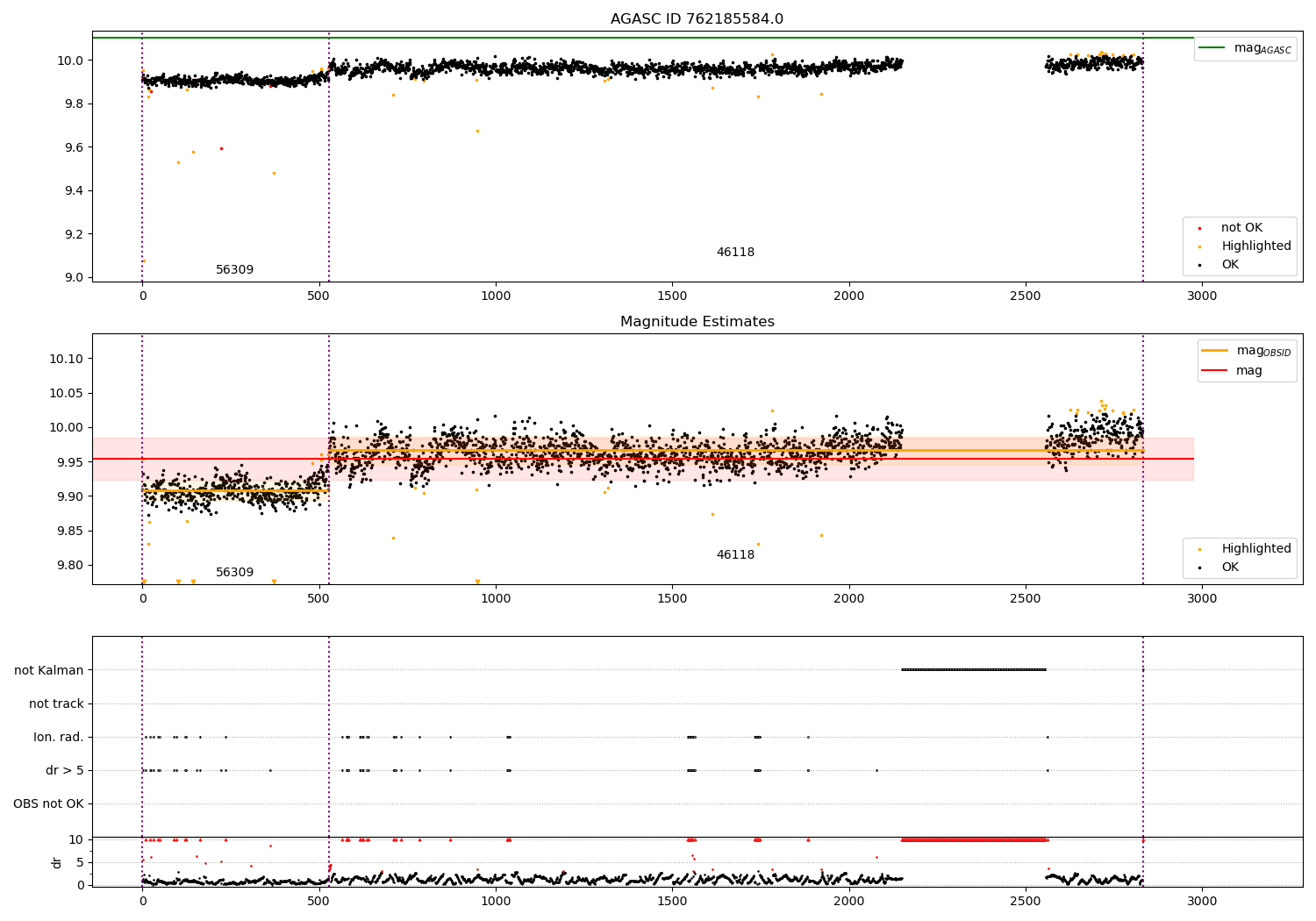
Task: Click the 'dr' y-axis label
Action: 57,862
